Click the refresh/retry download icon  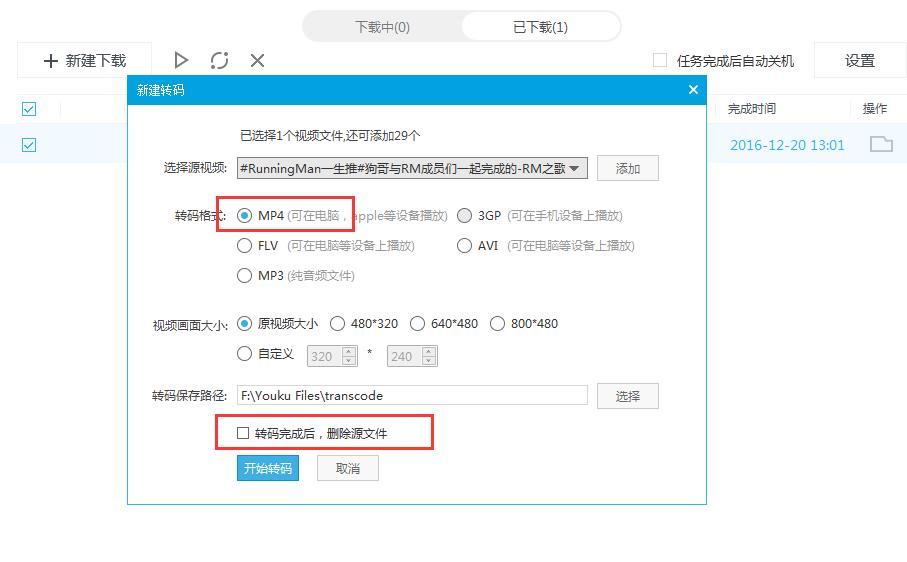coord(219,61)
